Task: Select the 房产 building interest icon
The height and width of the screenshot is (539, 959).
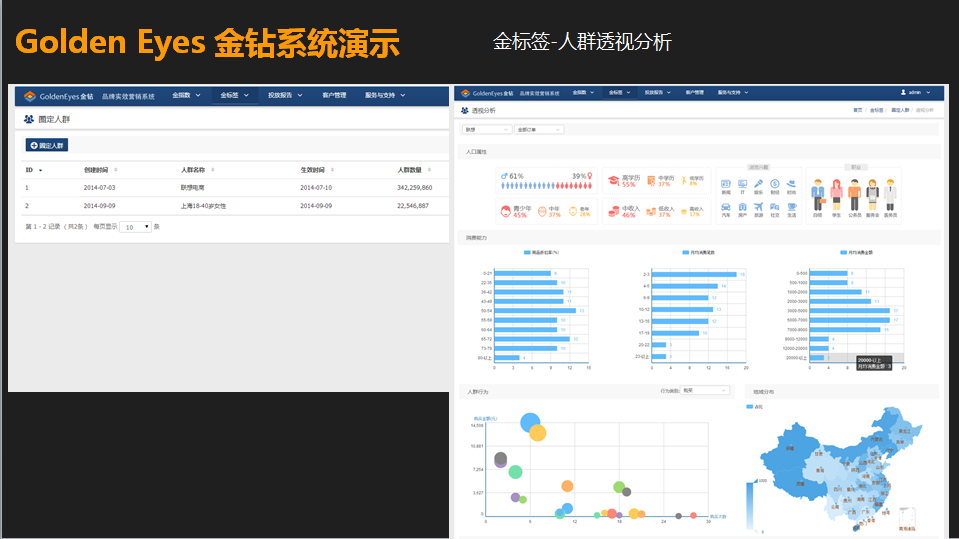Action: click(742, 207)
